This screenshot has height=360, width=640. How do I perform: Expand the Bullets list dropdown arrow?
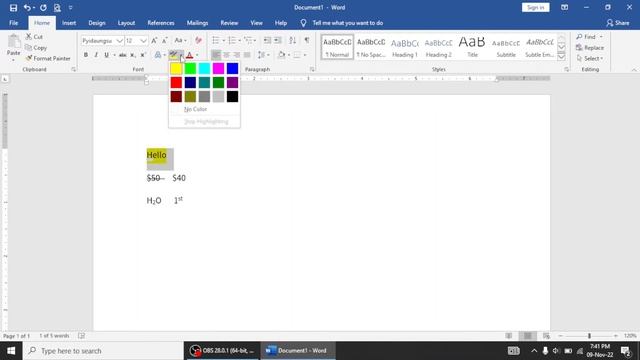224,40
